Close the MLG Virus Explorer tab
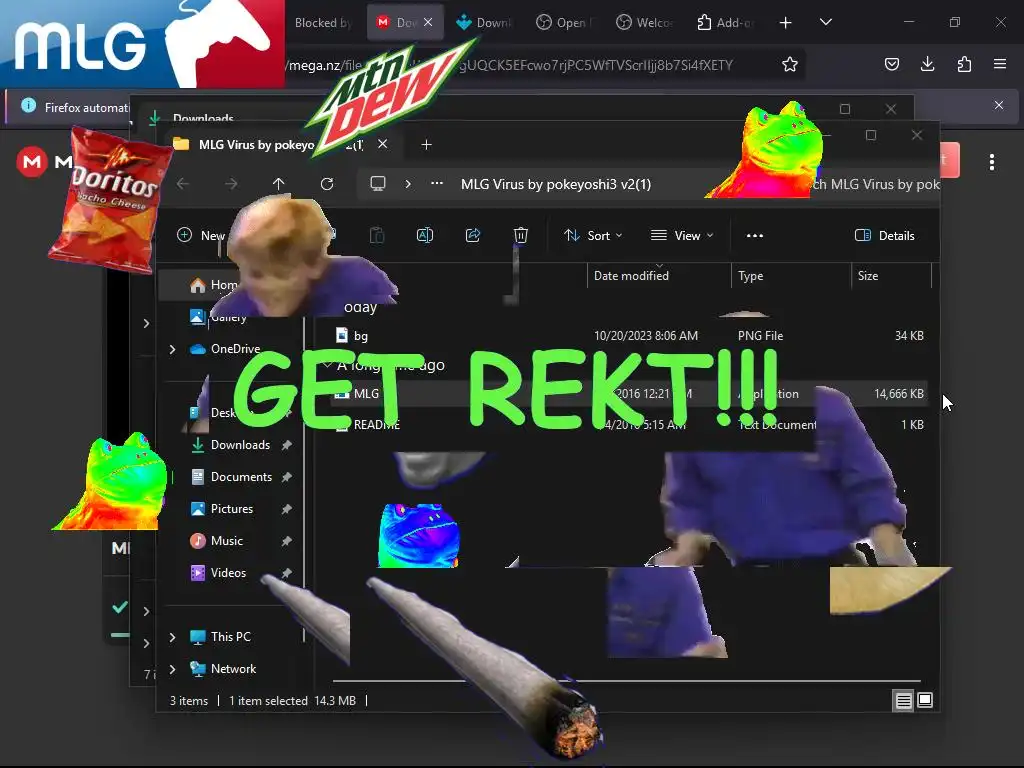This screenshot has height=768, width=1024. [383, 144]
